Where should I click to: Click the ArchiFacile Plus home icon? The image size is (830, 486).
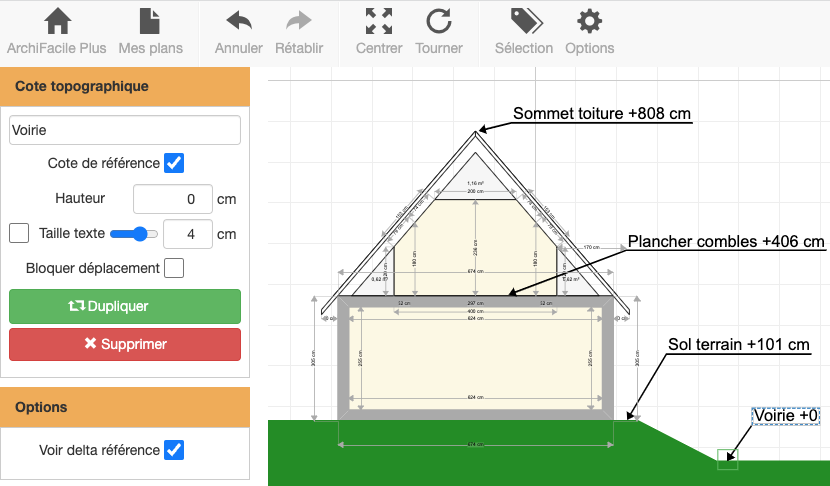point(58,22)
